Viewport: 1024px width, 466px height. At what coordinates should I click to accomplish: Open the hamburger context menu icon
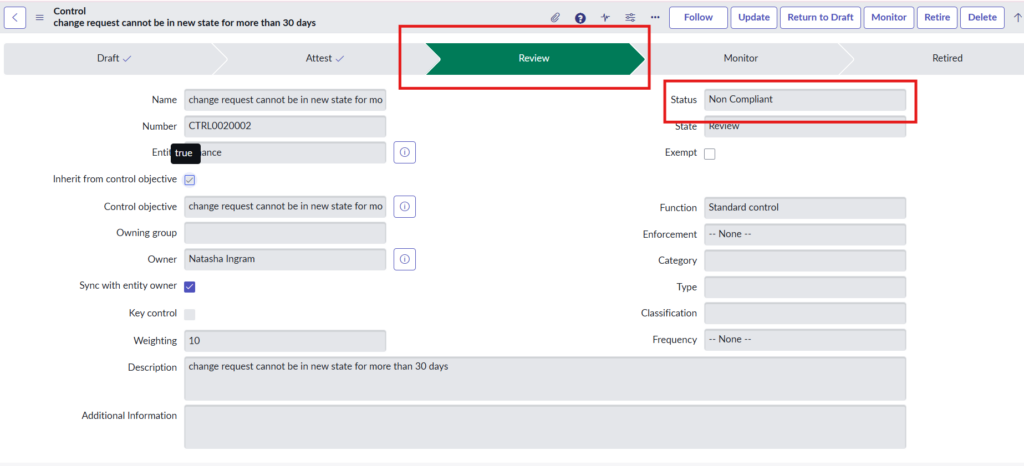(40, 17)
